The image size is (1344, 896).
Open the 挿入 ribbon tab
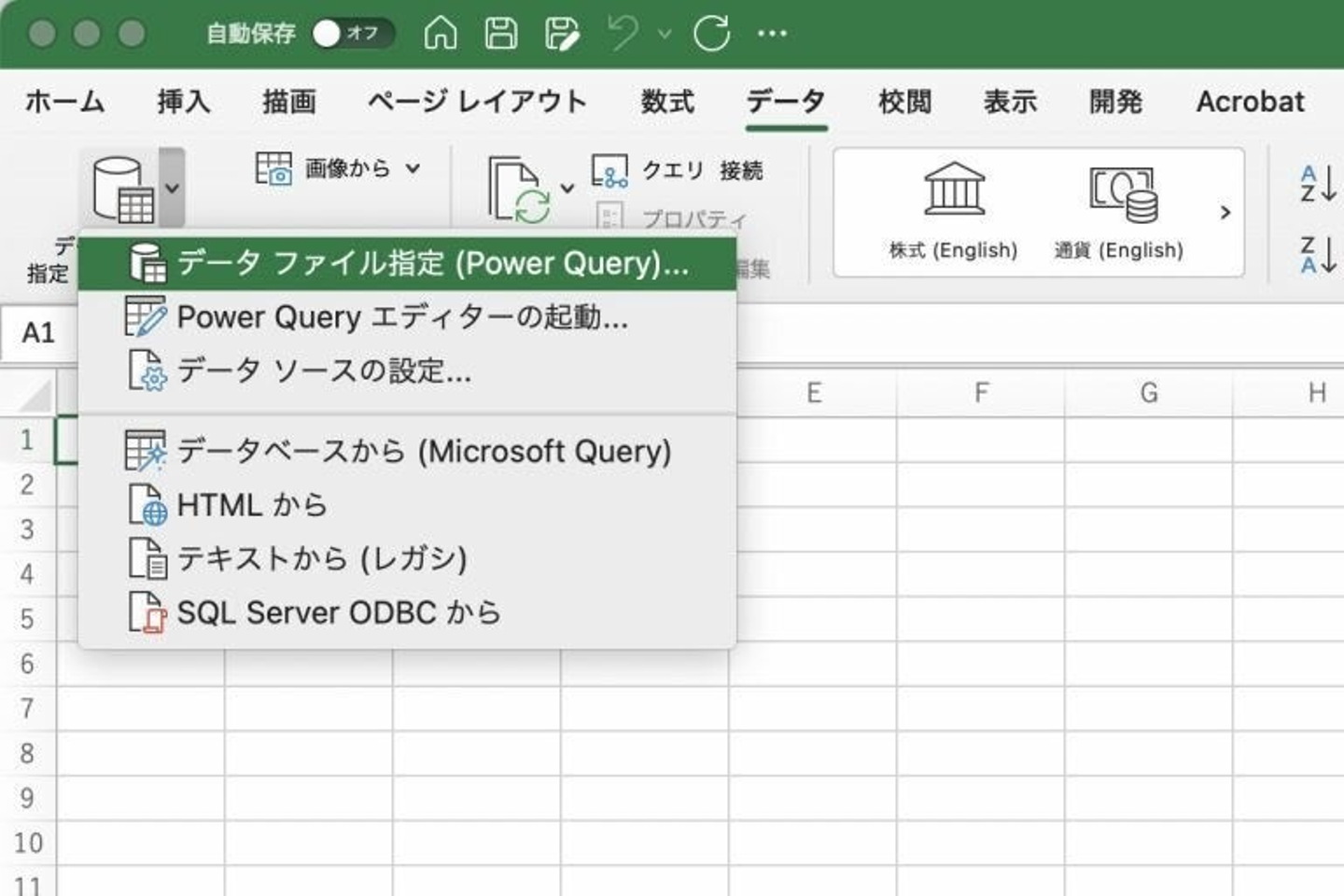click(183, 101)
